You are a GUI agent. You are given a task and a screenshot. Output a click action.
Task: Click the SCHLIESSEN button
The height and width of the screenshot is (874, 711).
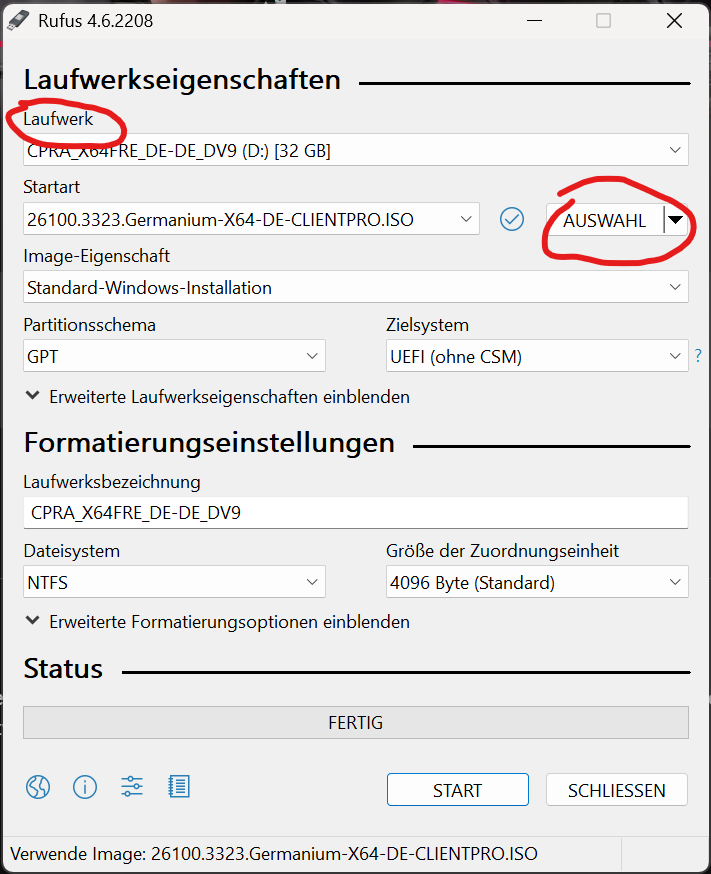point(617,790)
